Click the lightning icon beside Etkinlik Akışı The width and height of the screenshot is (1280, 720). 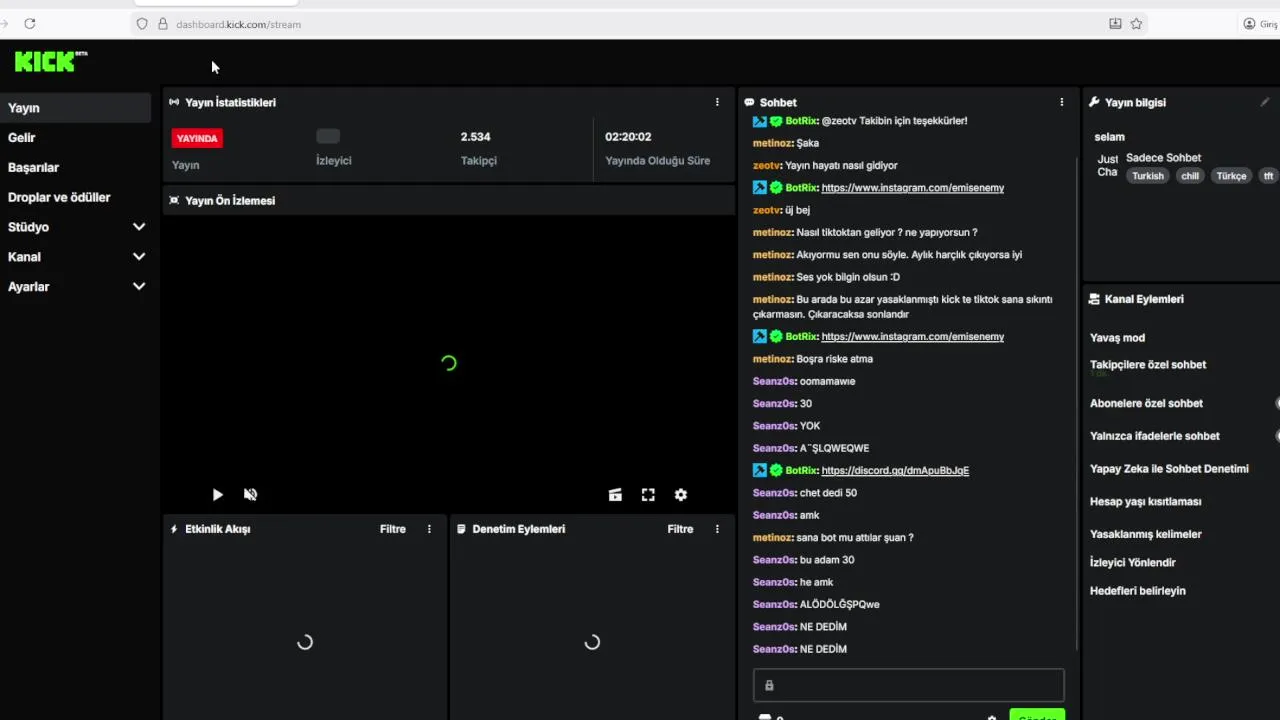174,529
